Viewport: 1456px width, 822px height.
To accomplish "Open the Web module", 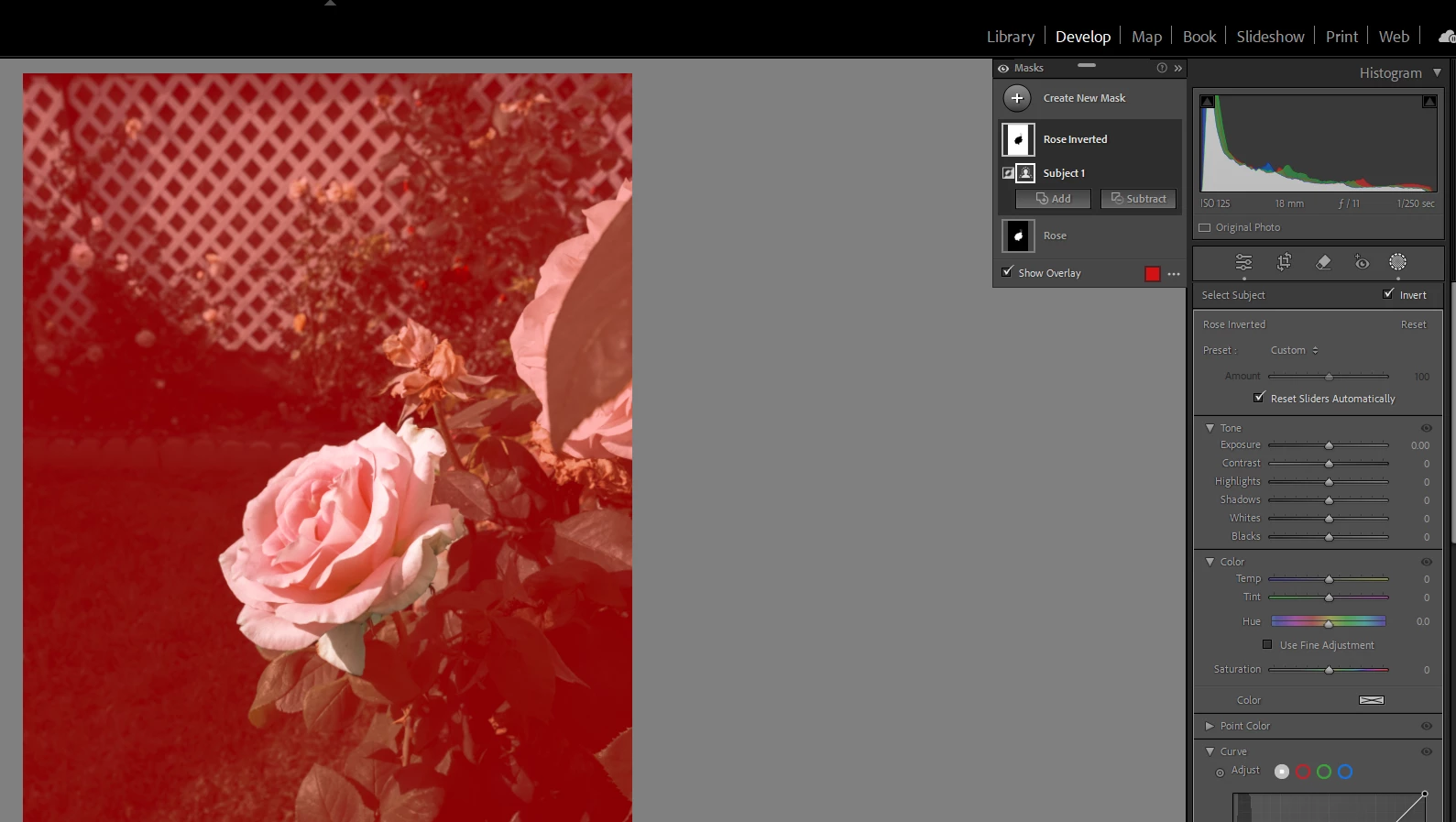I will tap(1394, 37).
